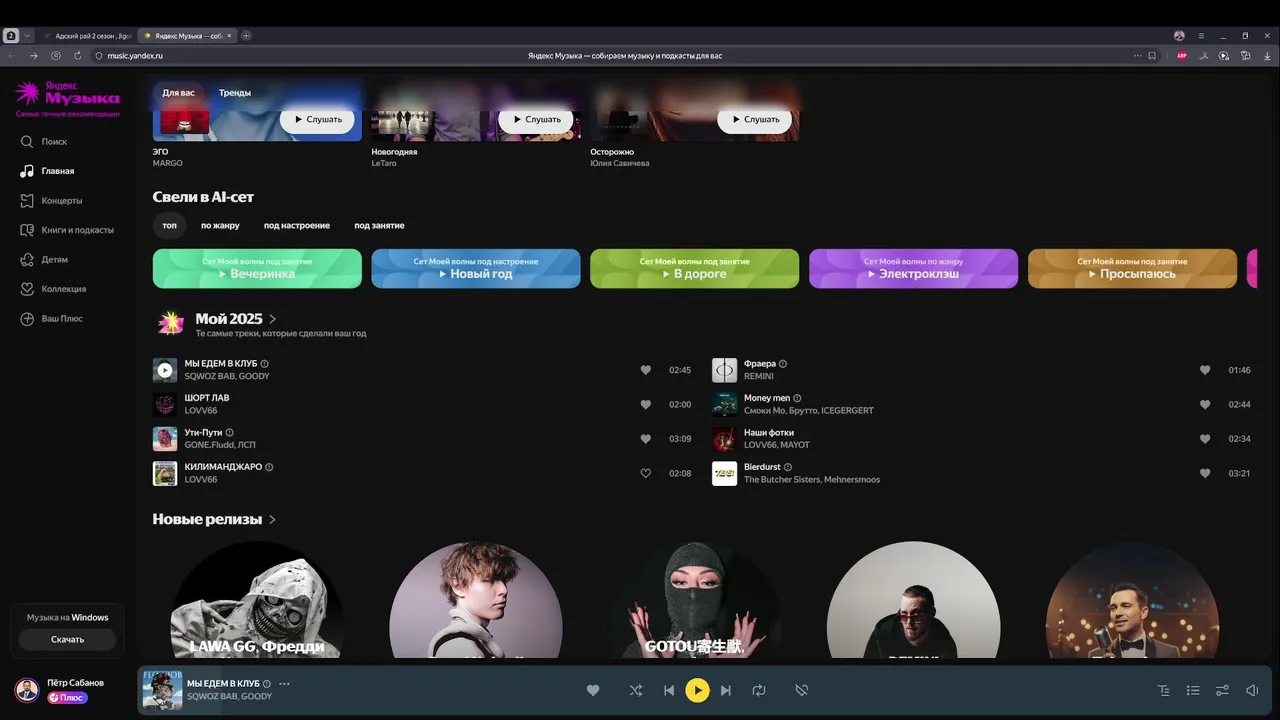Viewport: 1280px width, 720px height.
Task: Open the playback queue list
Action: click(x=1193, y=690)
